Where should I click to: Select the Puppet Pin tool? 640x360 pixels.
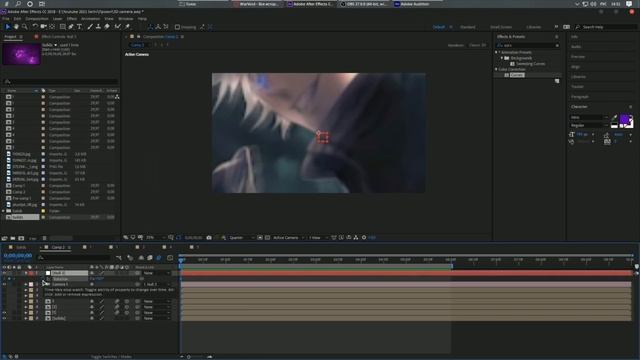tap(127, 27)
